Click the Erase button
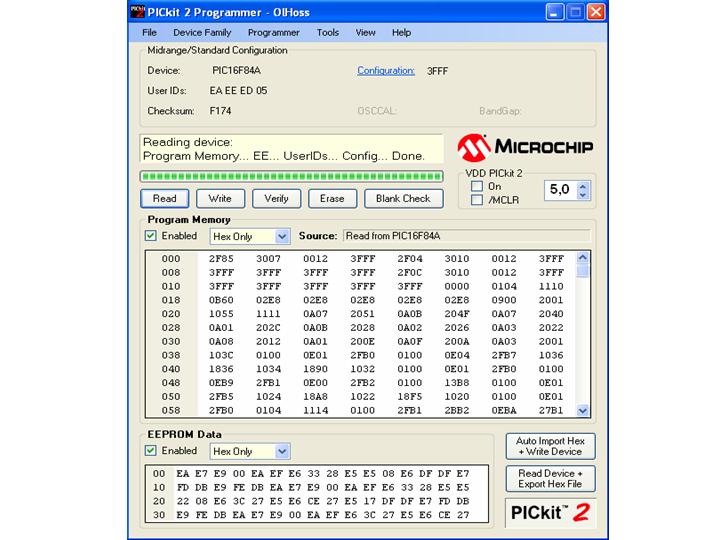The width and height of the screenshot is (720, 540). (x=332, y=198)
